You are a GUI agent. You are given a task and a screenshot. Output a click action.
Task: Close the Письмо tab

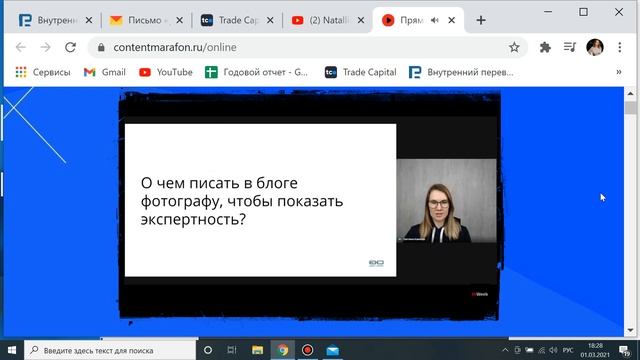(179, 20)
